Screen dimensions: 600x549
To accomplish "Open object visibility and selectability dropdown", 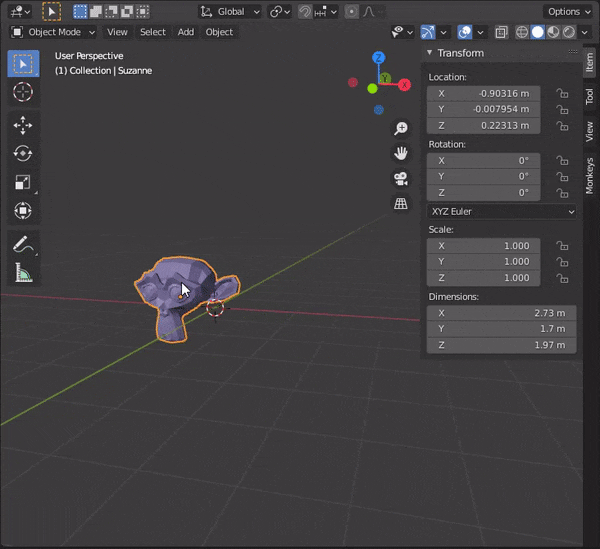I will [x=402, y=33].
